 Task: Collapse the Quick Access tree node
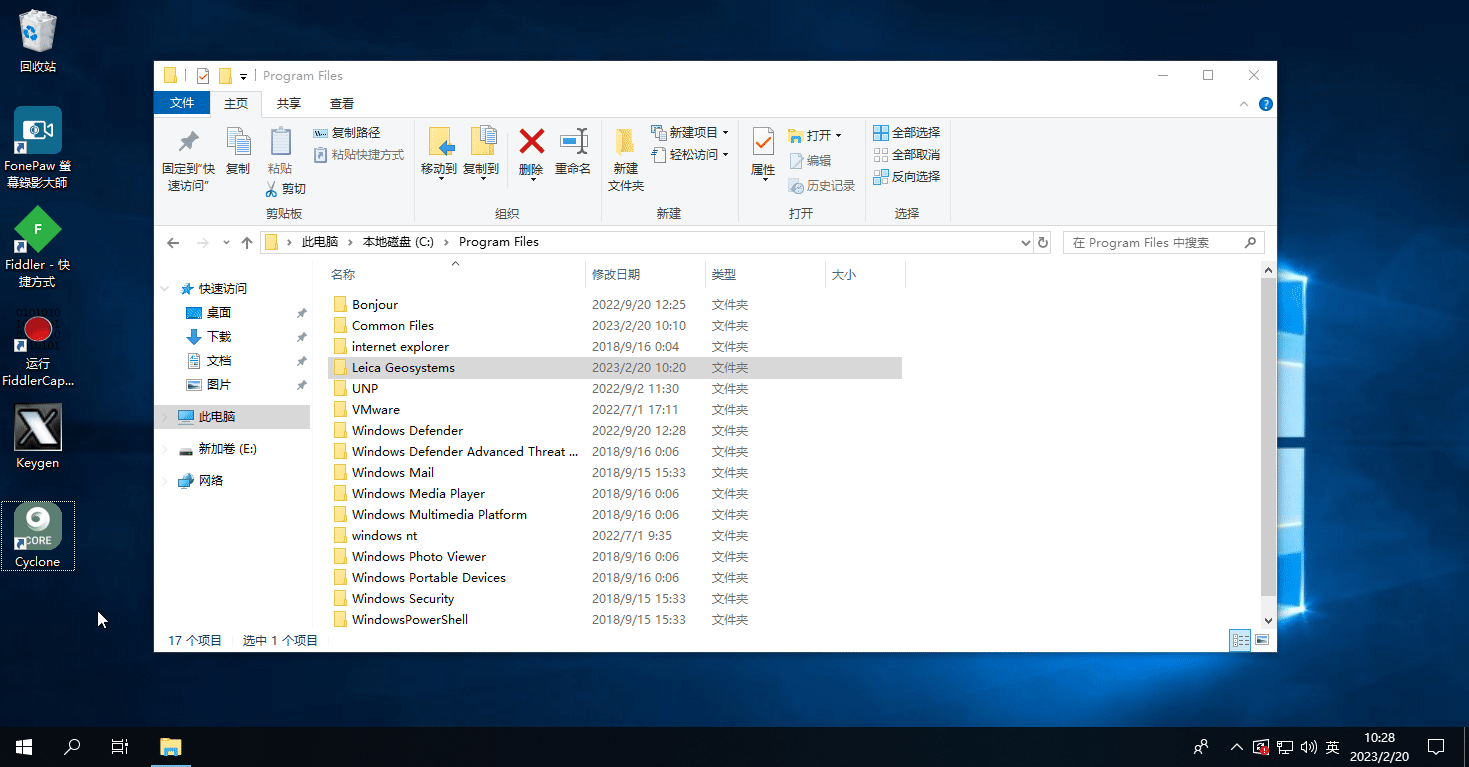click(165, 289)
